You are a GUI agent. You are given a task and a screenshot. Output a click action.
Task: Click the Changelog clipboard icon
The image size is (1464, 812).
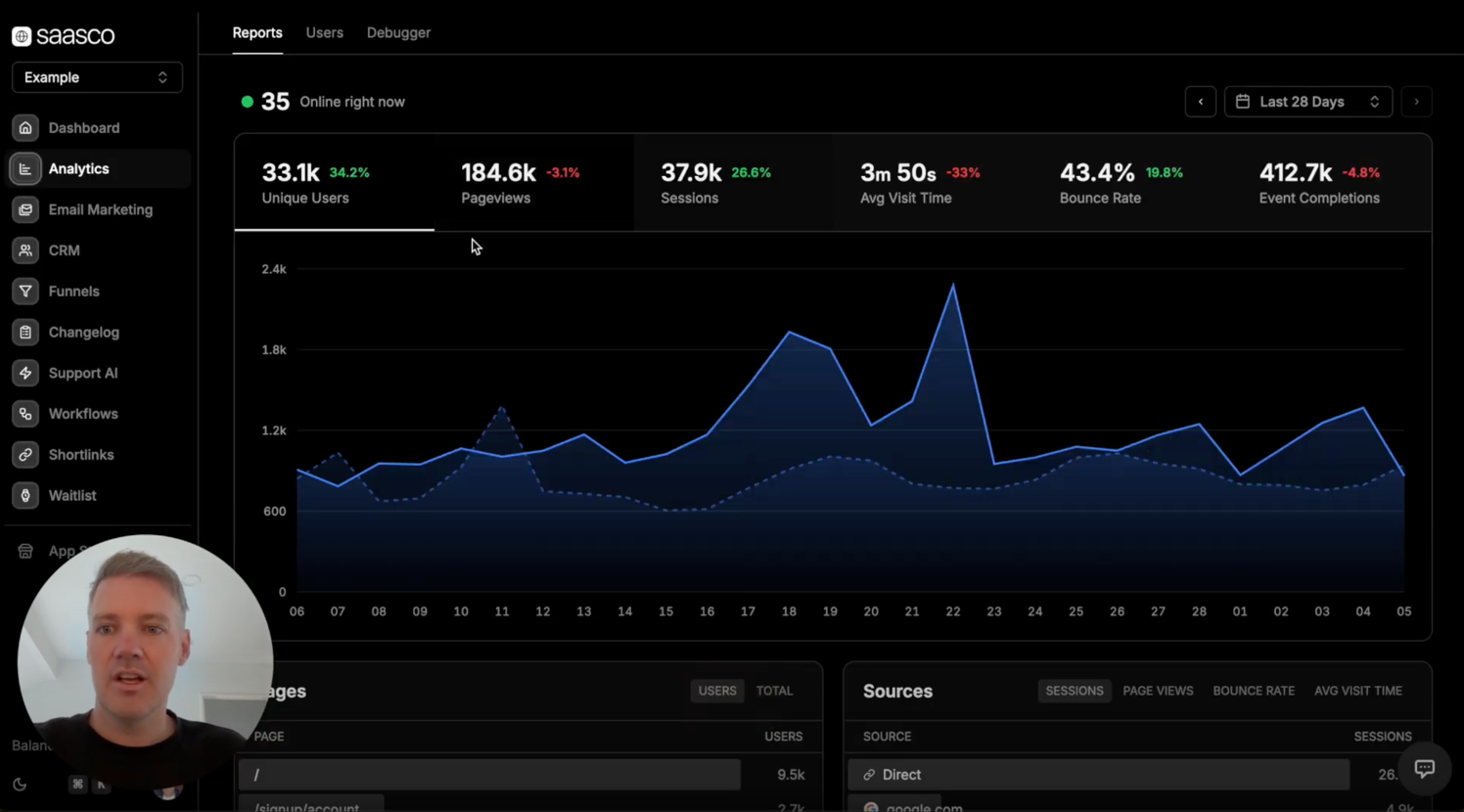[x=25, y=333]
